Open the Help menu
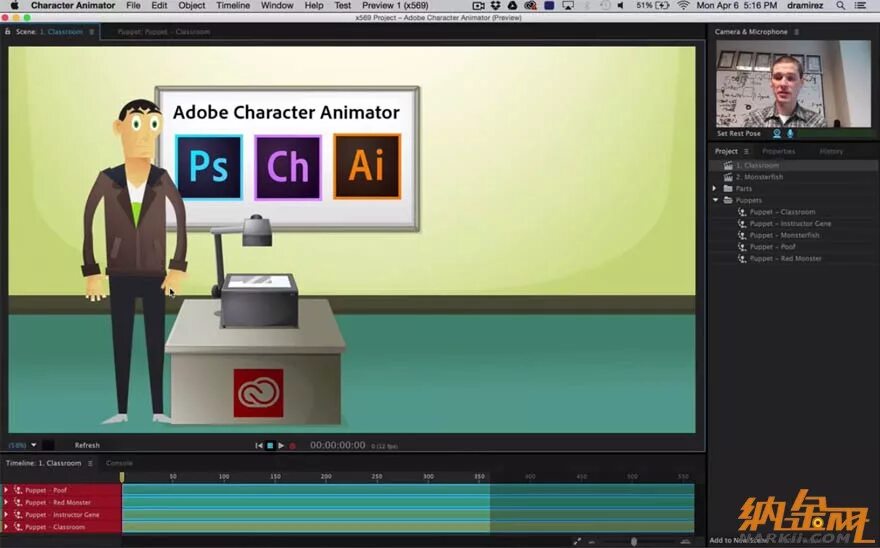880x548 pixels. click(x=314, y=6)
